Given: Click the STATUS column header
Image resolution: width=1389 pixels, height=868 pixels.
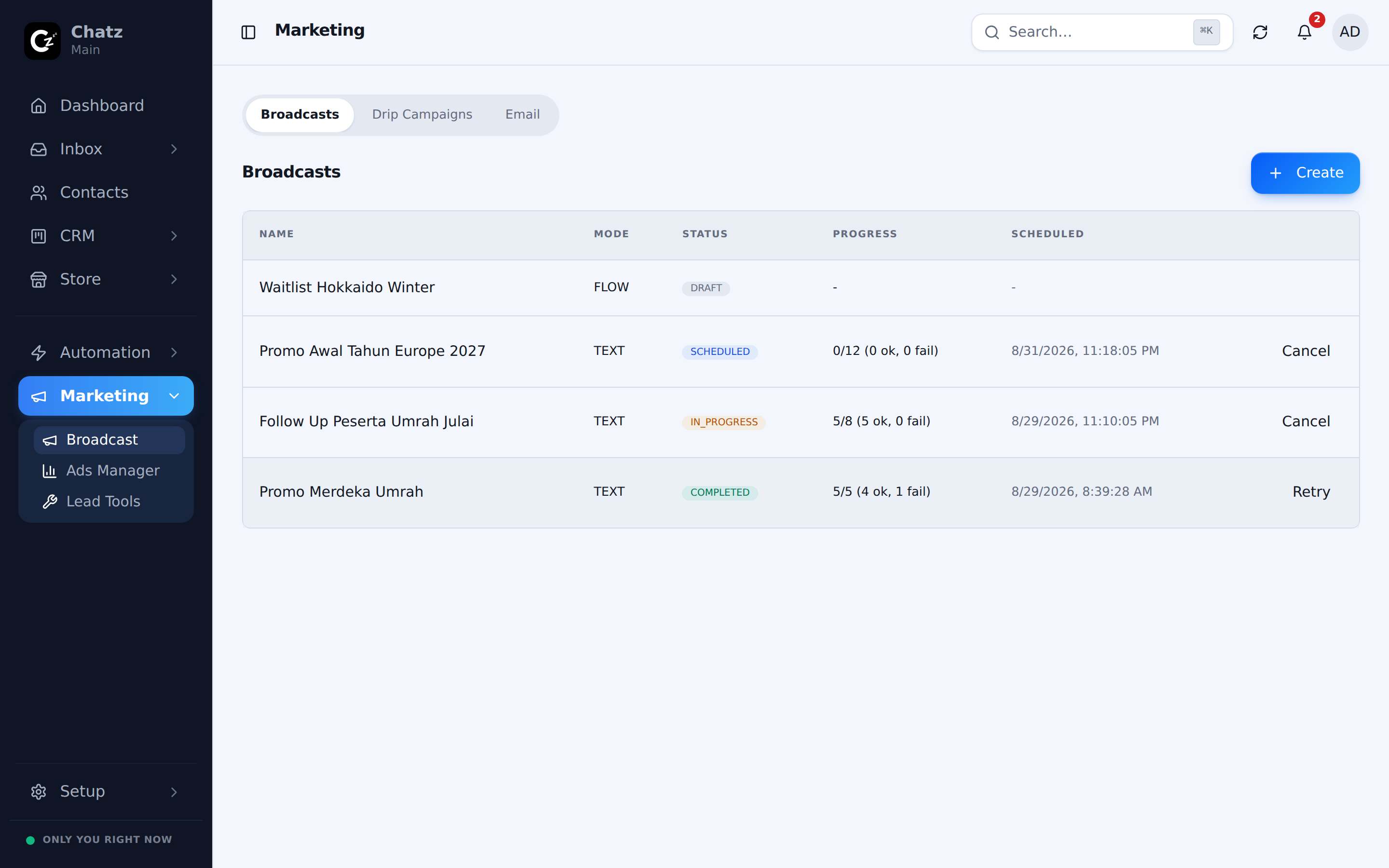Looking at the screenshot, I should [704, 234].
